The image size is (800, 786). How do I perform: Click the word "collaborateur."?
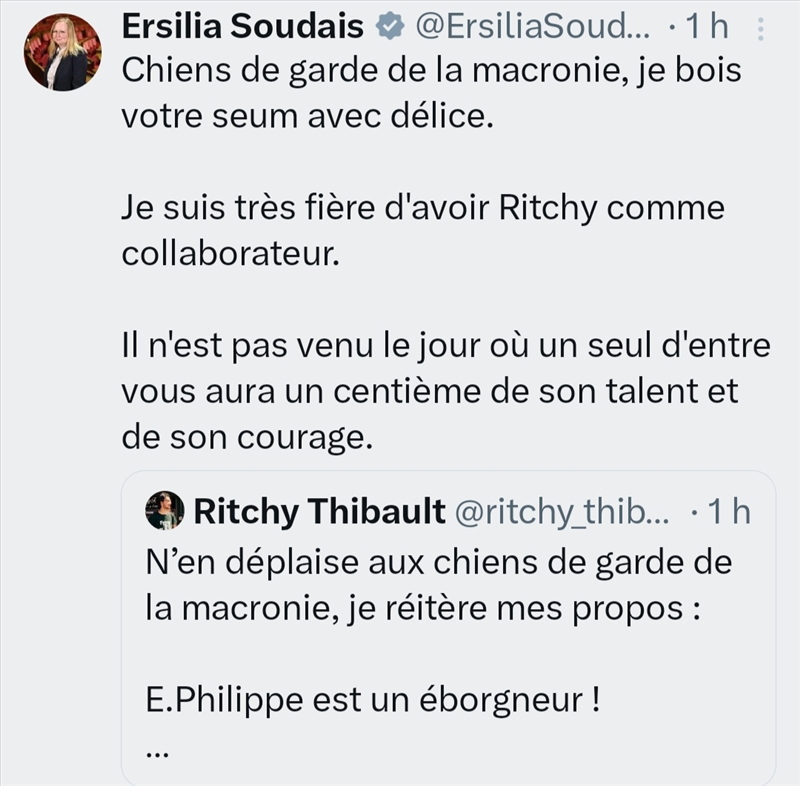(231, 254)
